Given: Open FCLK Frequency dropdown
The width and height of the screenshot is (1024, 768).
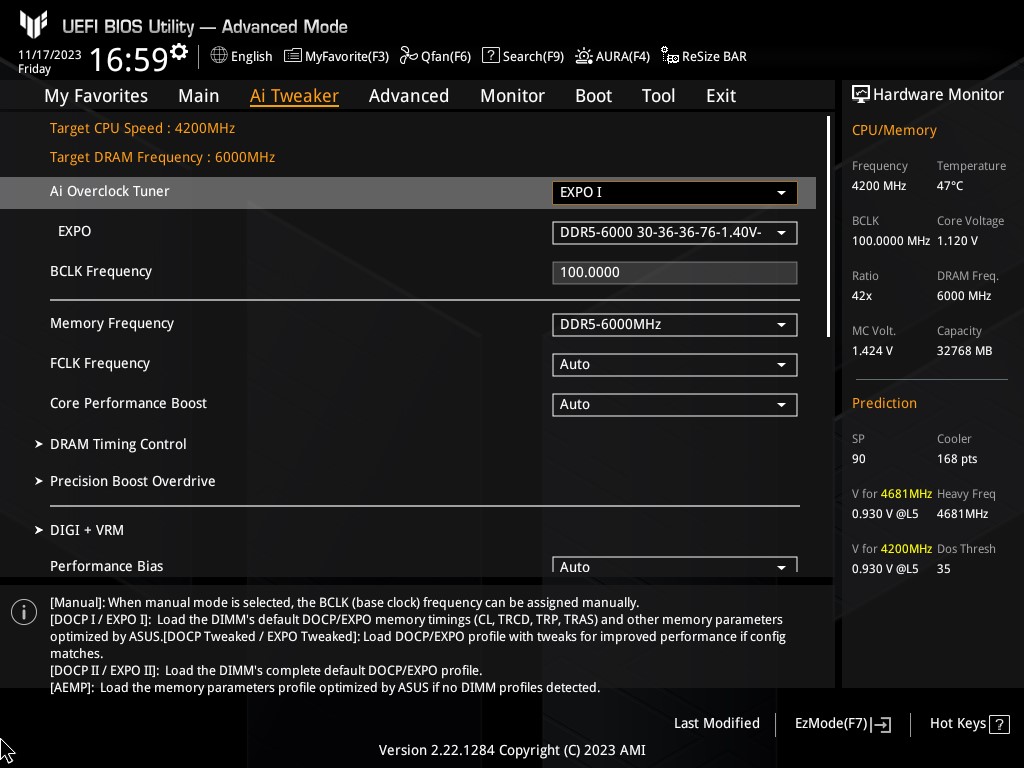Looking at the screenshot, I should pos(675,364).
